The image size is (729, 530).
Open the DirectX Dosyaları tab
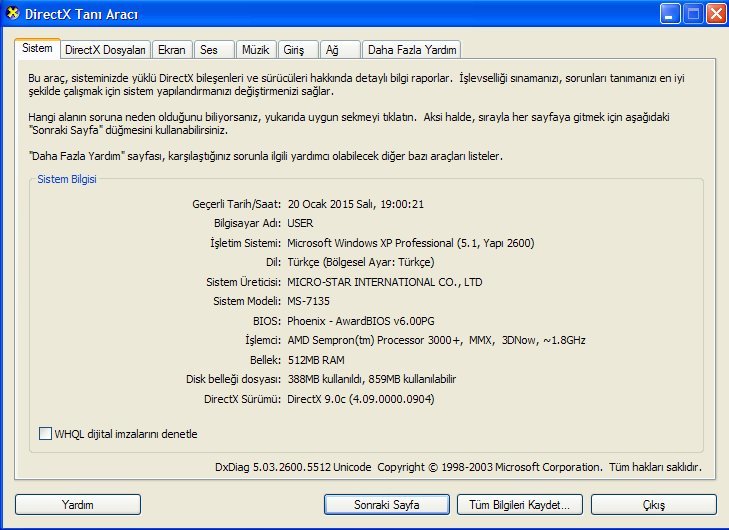tap(105, 50)
